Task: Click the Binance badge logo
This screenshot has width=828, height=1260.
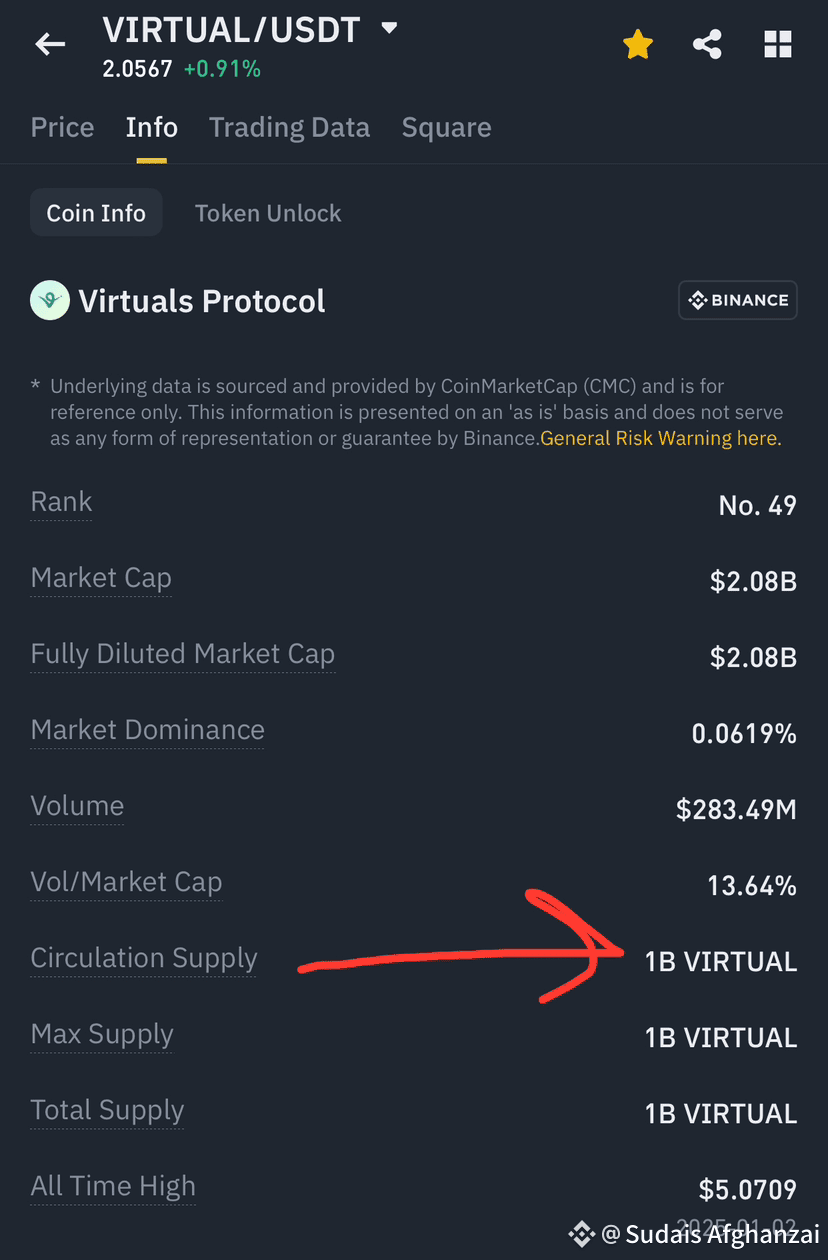Action: [x=738, y=300]
